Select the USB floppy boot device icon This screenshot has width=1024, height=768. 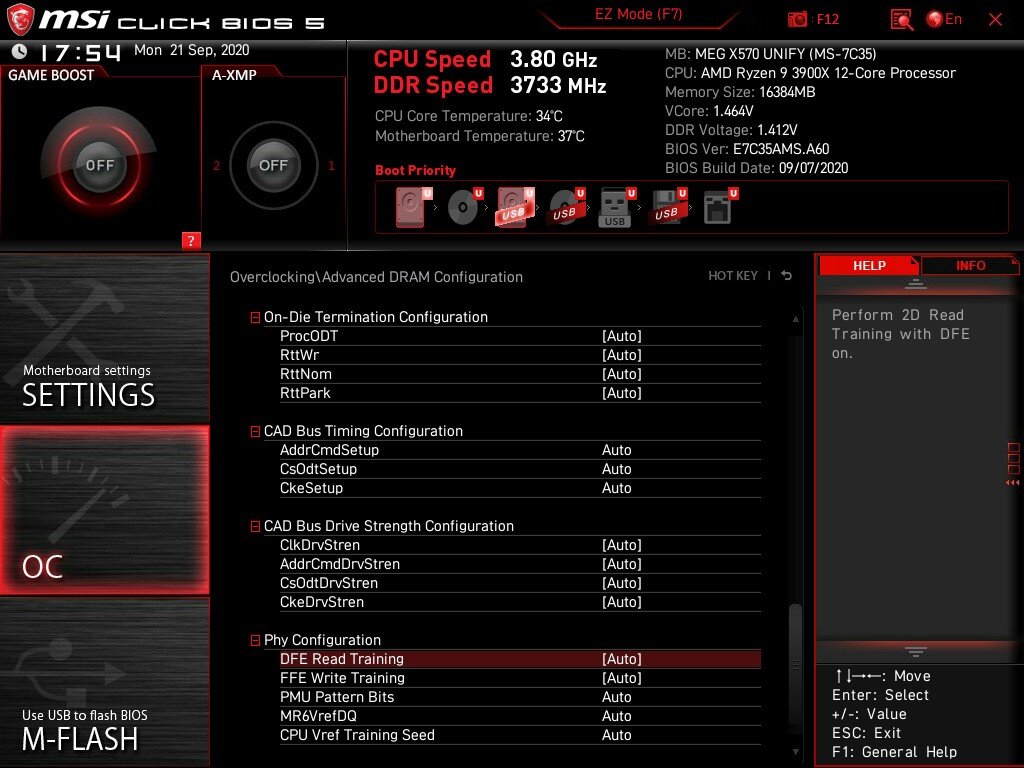(667, 207)
